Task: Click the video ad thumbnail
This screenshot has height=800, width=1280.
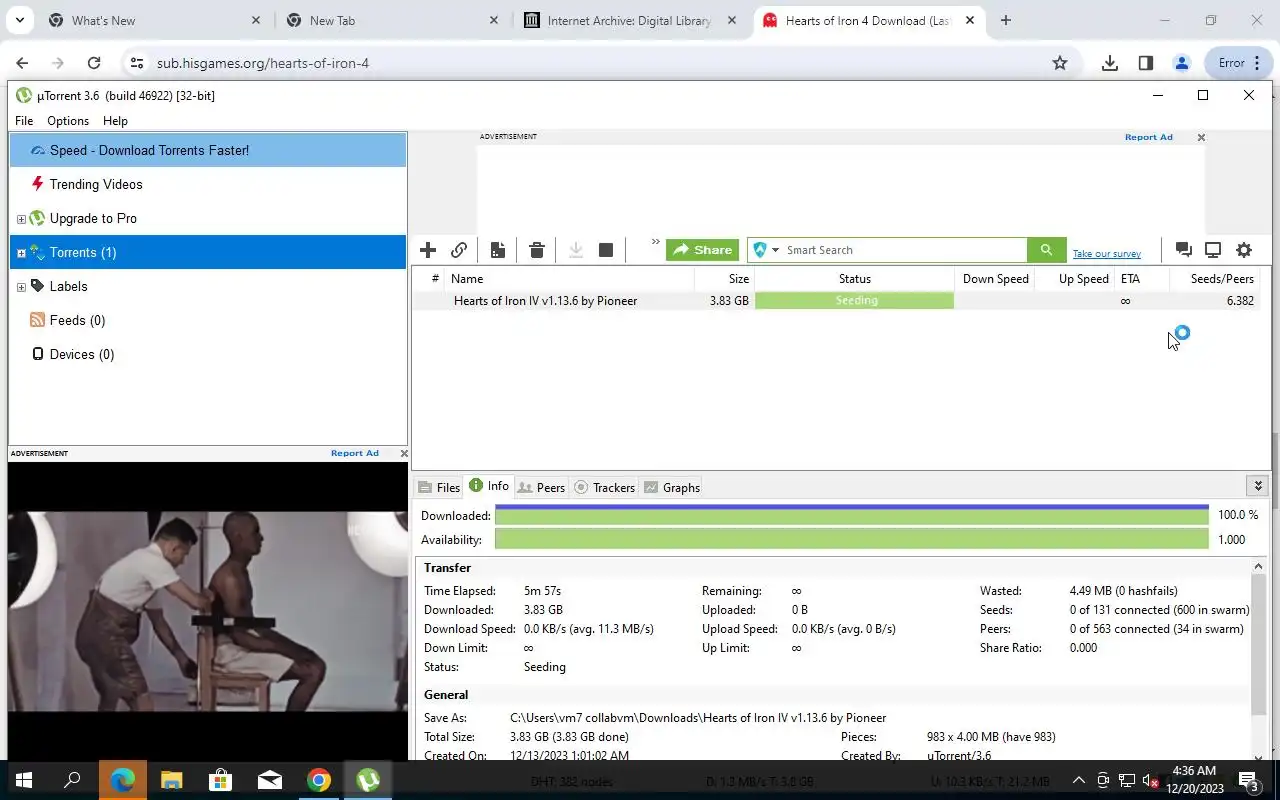Action: [208, 611]
